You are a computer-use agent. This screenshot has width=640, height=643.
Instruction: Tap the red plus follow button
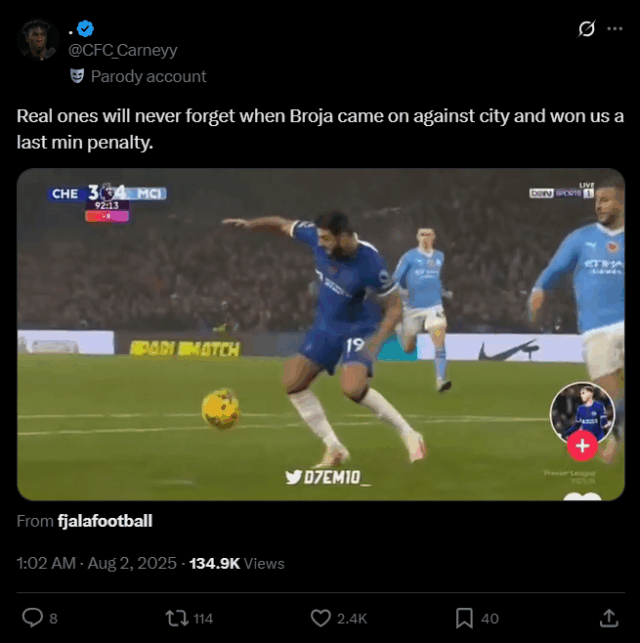tap(582, 445)
